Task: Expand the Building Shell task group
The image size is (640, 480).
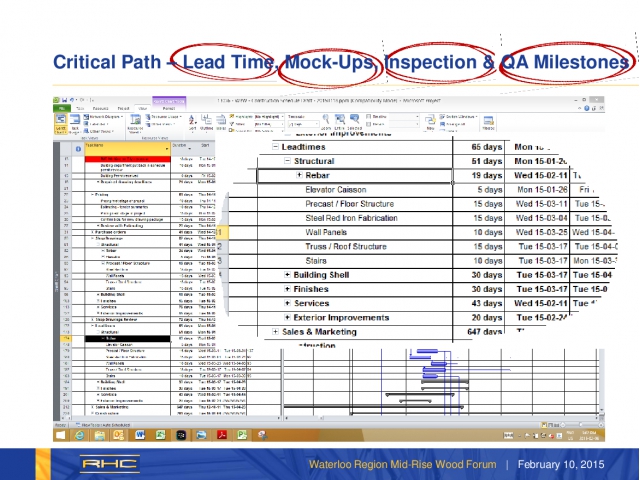Action: pyautogui.click(x=287, y=274)
